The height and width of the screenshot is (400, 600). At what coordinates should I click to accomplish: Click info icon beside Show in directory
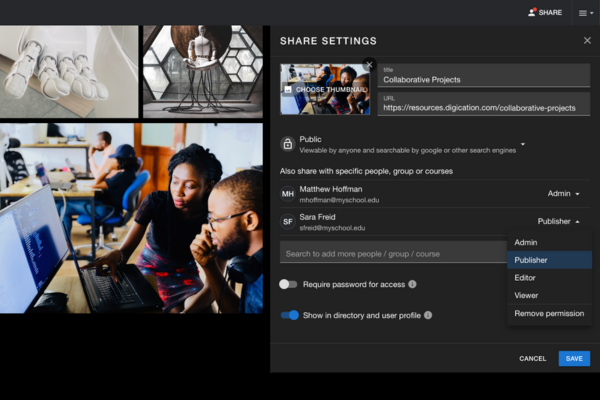(428, 315)
